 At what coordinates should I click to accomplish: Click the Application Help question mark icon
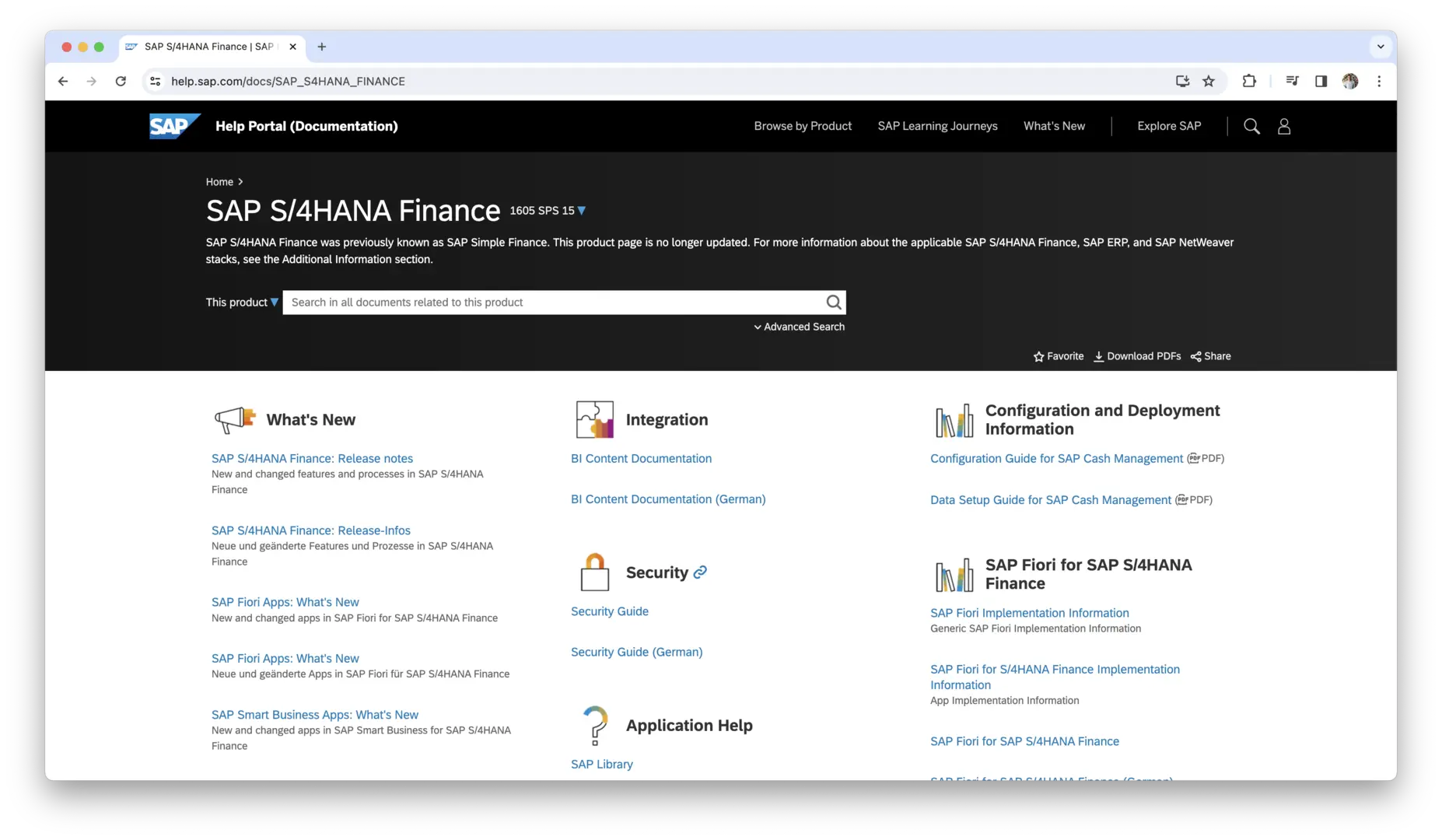[x=595, y=725]
